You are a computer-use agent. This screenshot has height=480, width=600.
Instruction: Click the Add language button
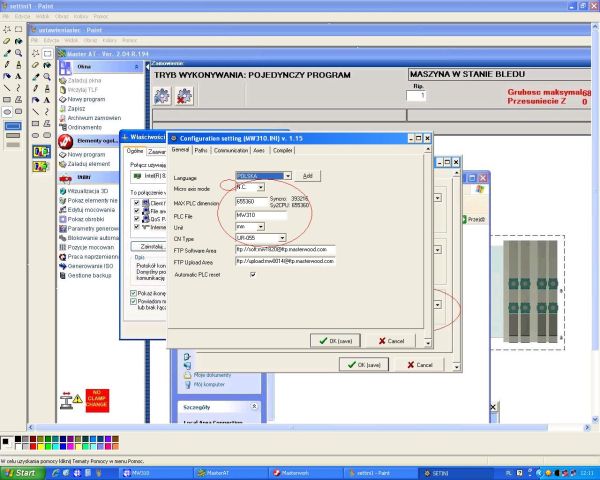coord(308,176)
